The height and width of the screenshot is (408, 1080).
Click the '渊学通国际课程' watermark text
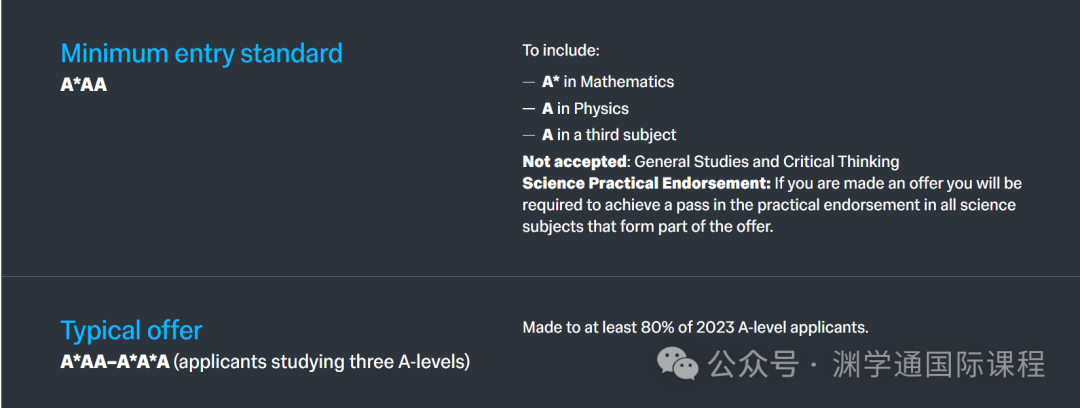(x=938, y=364)
